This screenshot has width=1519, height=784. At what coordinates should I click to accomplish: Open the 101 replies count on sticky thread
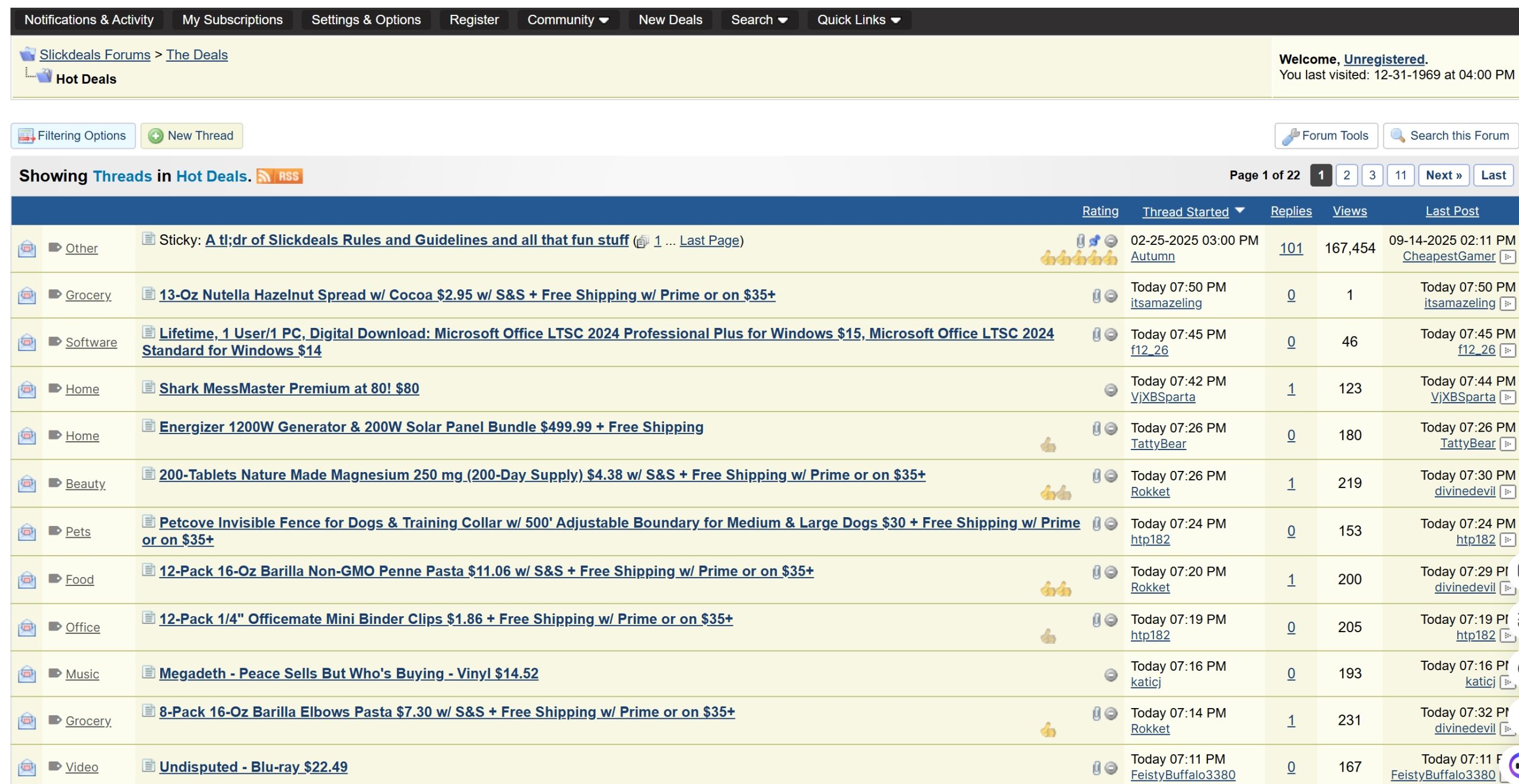1291,248
